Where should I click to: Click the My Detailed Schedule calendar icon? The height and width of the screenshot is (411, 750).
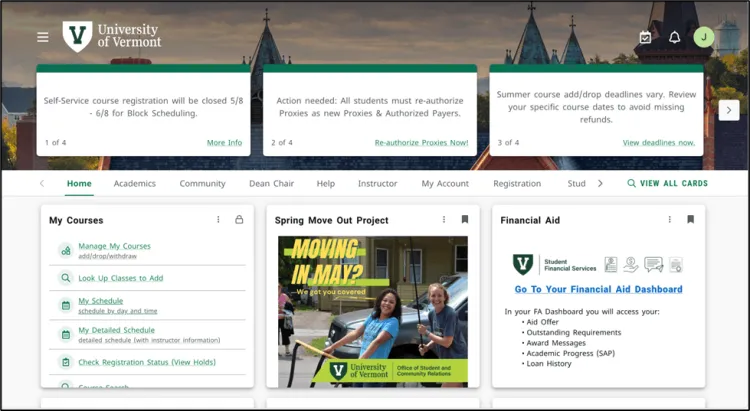pos(66,334)
